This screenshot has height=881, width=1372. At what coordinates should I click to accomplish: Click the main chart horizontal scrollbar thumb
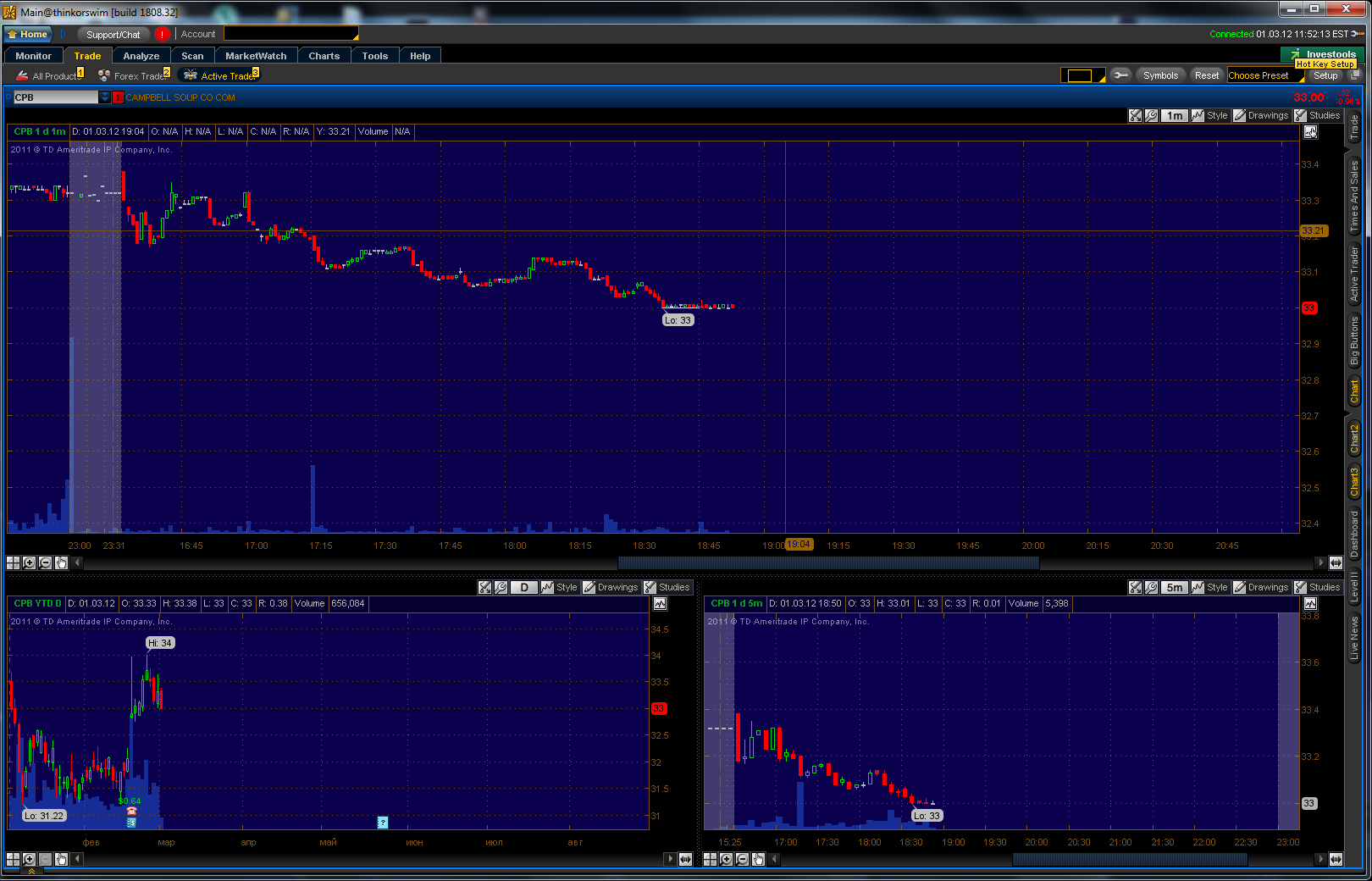828,562
